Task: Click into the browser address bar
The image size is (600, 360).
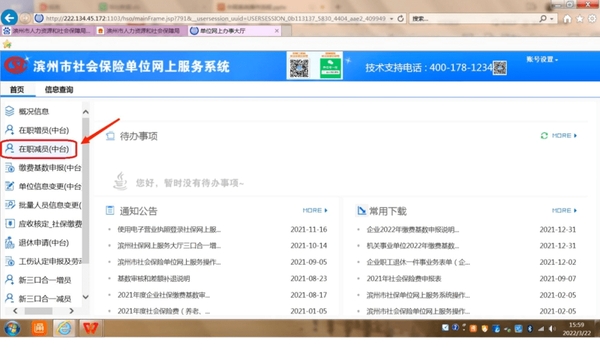Action: pyautogui.click(x=216, y=18)
